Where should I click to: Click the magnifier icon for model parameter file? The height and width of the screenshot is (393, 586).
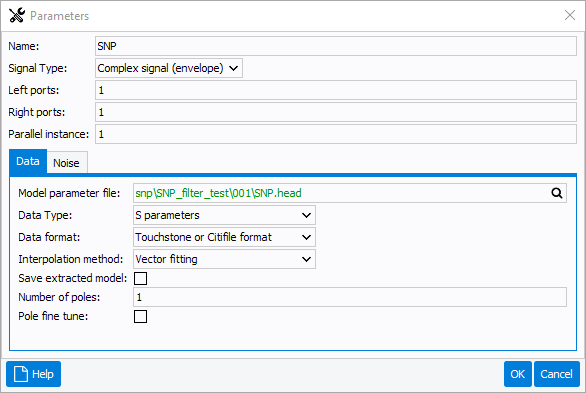(556, 193)
